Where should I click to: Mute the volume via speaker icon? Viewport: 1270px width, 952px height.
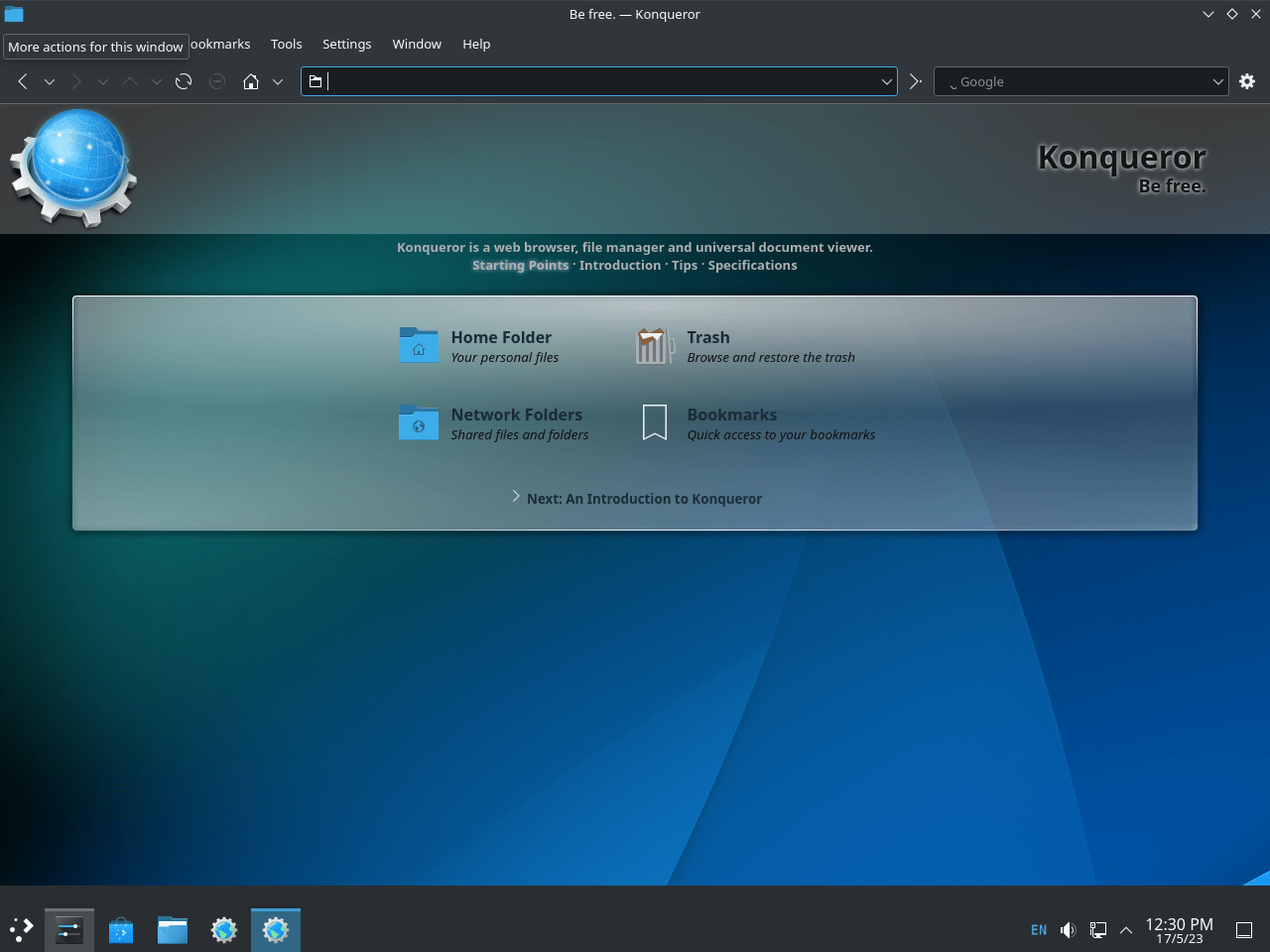coord(1068,930)
